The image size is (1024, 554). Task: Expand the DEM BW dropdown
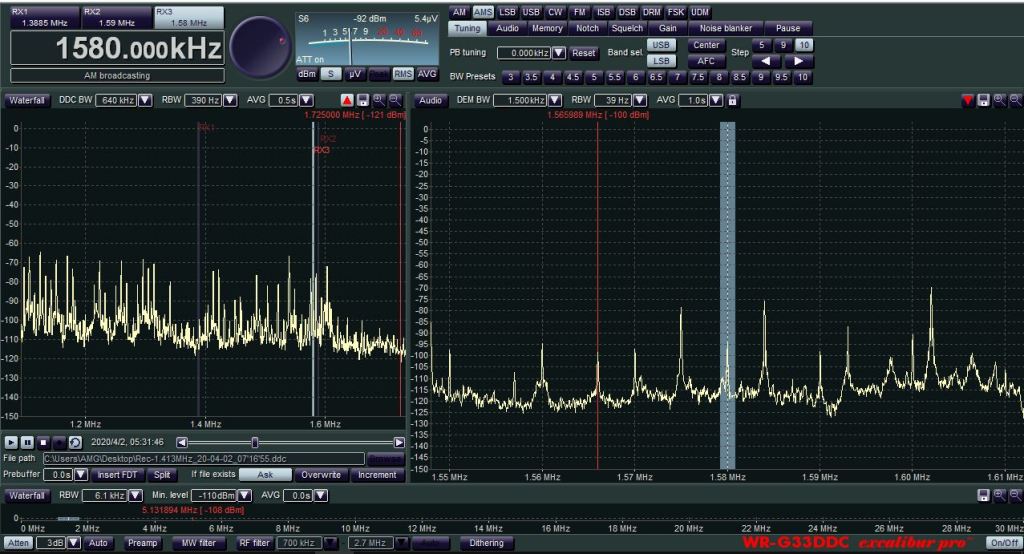(556, 100)
